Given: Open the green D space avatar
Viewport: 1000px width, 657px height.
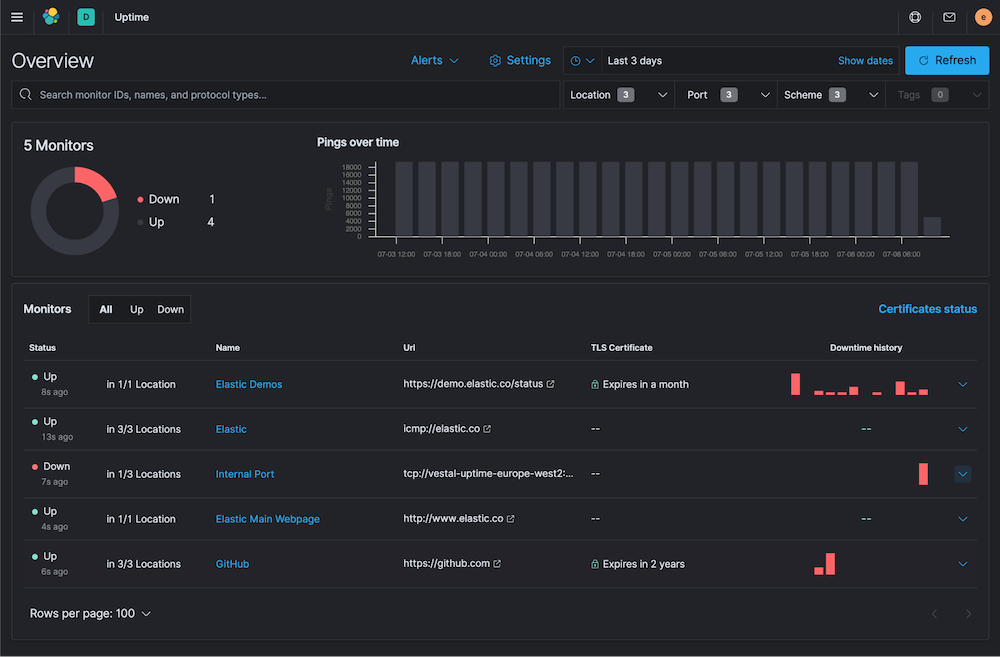Looking at the screenshot, I should pyautogui.click(x=86, y=17).
